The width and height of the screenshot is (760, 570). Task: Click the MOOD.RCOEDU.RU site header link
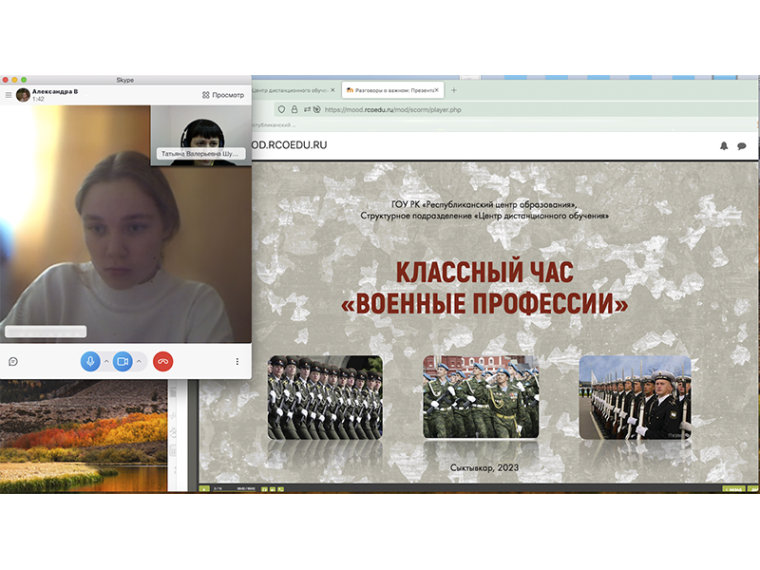[289, 145]
